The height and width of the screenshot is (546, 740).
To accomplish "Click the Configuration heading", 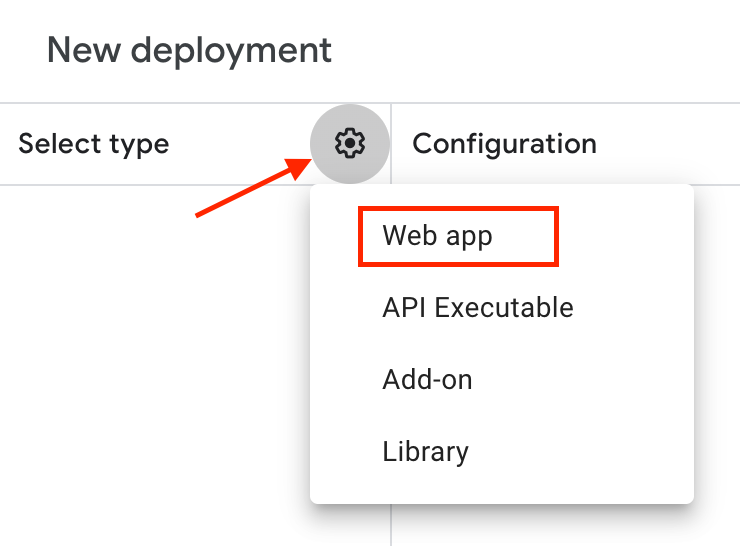I will (504, 144).
